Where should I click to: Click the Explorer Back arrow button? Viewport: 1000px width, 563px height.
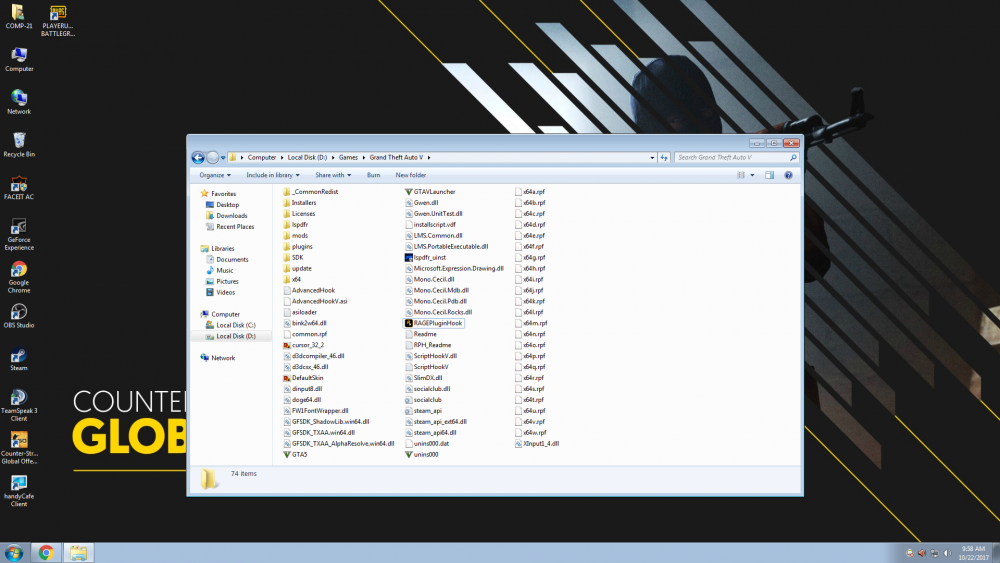point(198,157)
